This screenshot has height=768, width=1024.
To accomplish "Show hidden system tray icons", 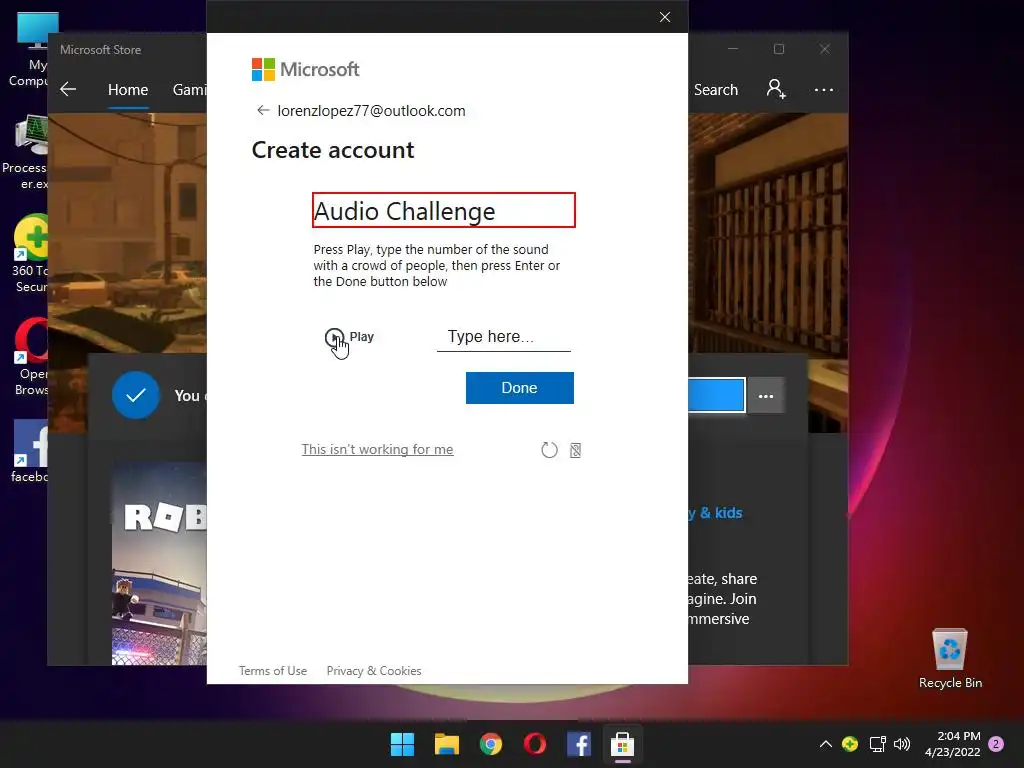I will click(825, 744).
